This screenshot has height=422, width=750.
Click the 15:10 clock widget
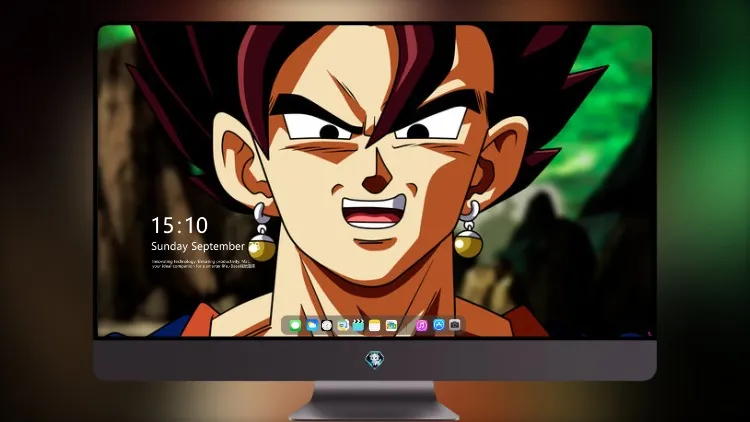(x=179, y=225)
